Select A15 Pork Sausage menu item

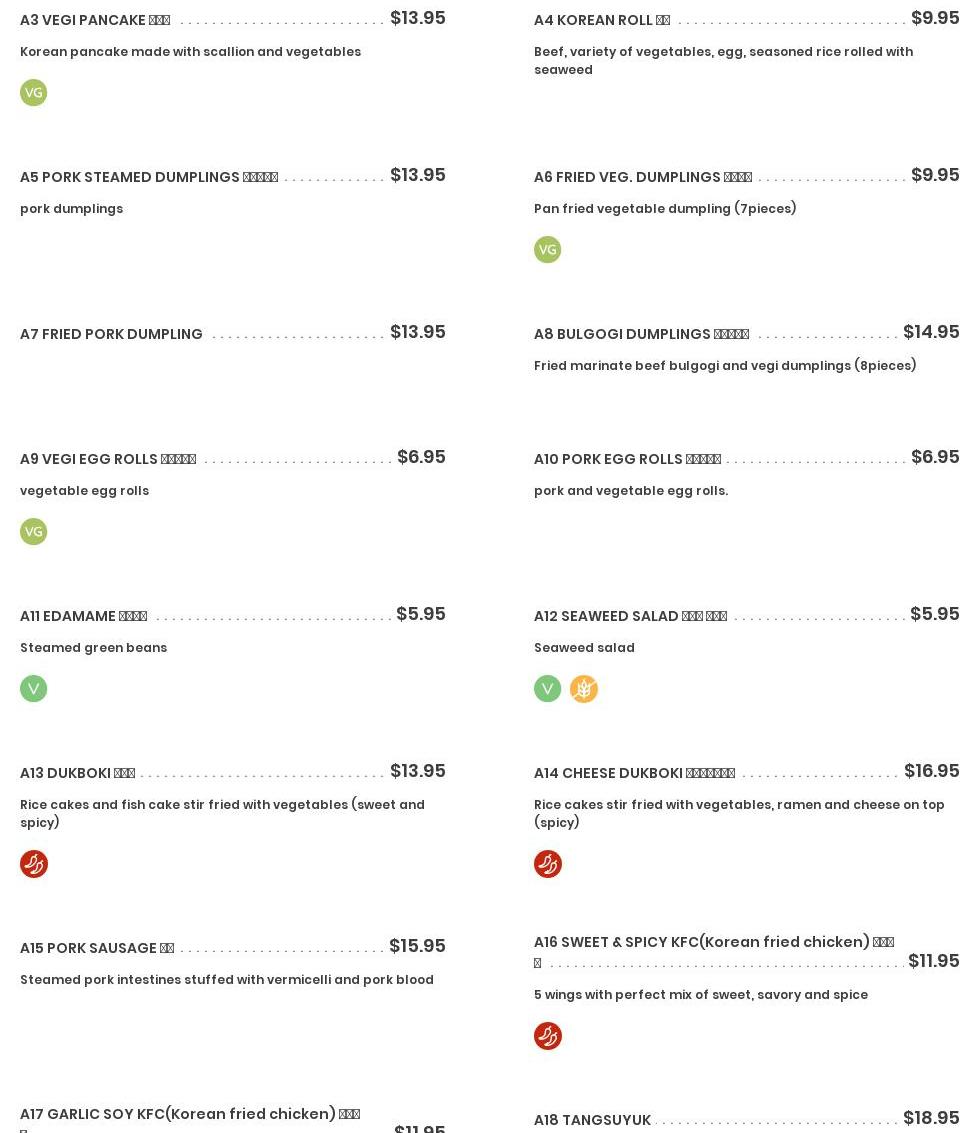[x=97, y=948]
